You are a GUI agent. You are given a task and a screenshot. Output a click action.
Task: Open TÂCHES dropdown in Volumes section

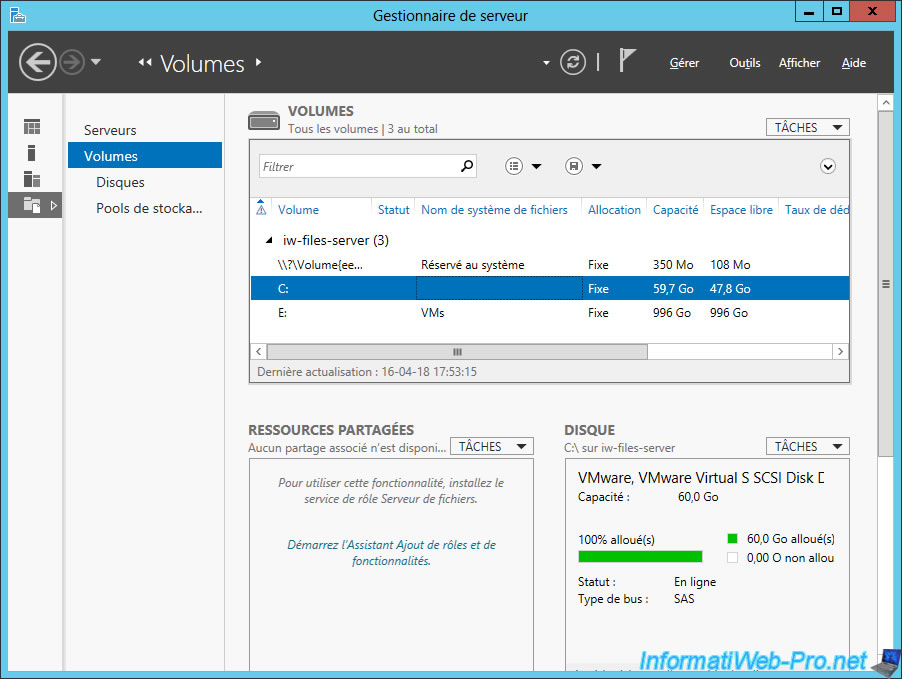click(x=807, y=127)
